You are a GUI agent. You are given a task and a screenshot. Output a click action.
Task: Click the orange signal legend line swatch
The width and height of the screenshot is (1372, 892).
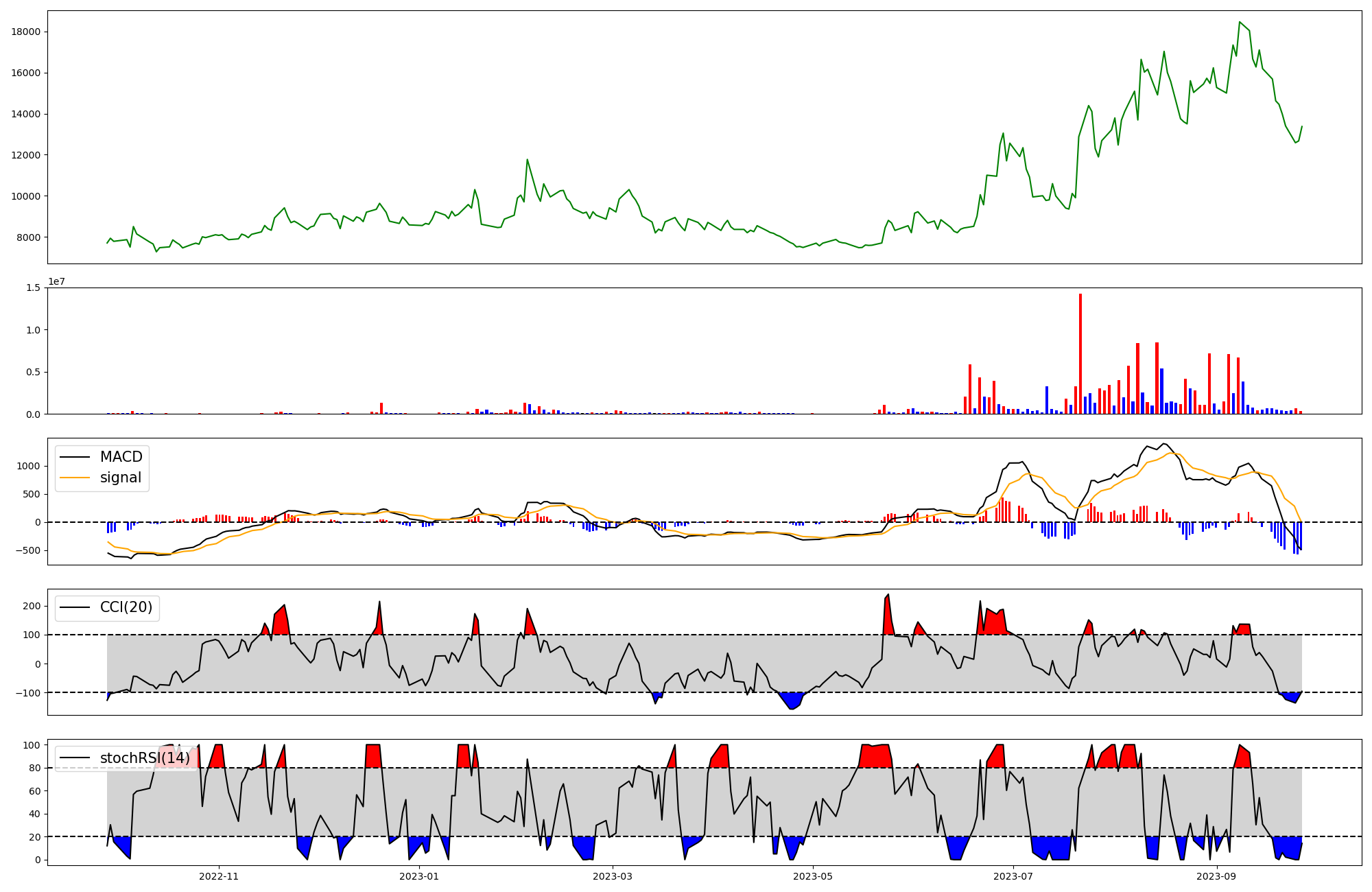[75, 478]
